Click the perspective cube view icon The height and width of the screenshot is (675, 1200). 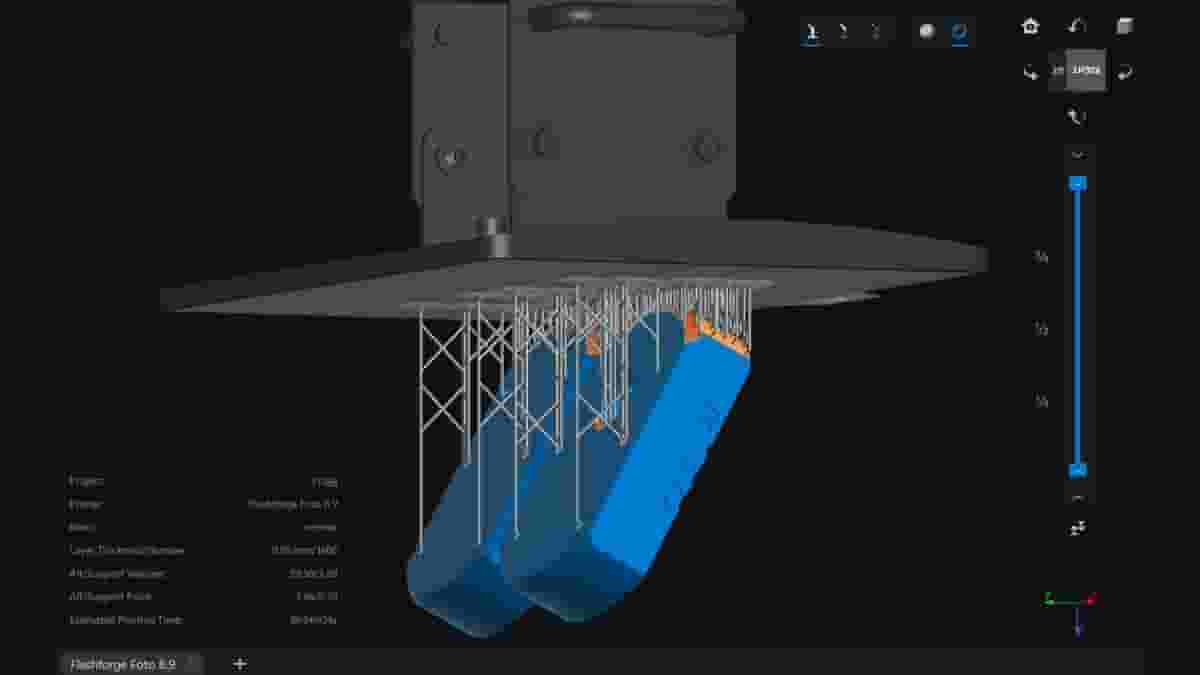(x=1124, y=26)
